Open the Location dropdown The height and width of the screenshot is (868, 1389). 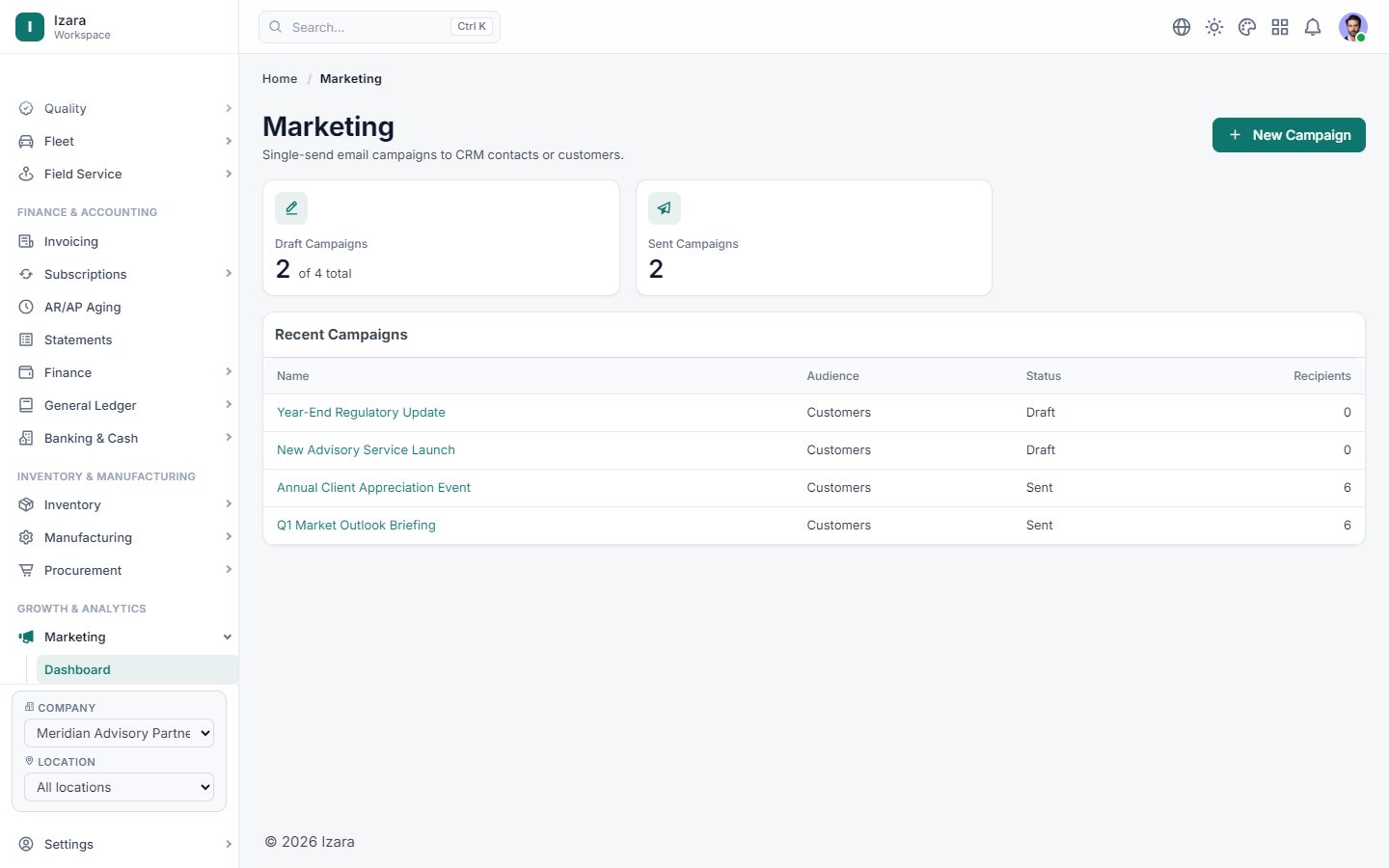[119, 787]
